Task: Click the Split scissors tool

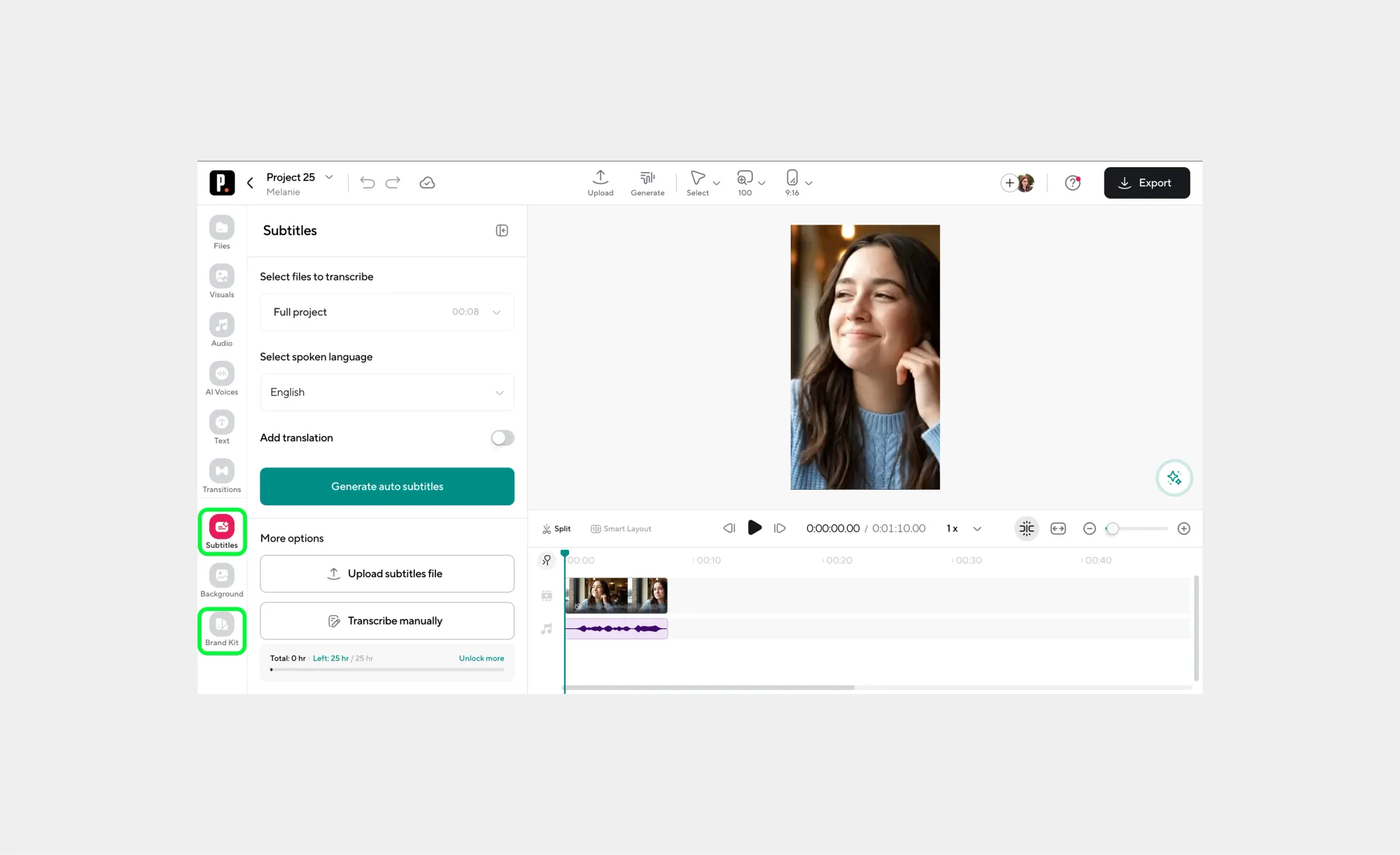Action: pos(556,529)
